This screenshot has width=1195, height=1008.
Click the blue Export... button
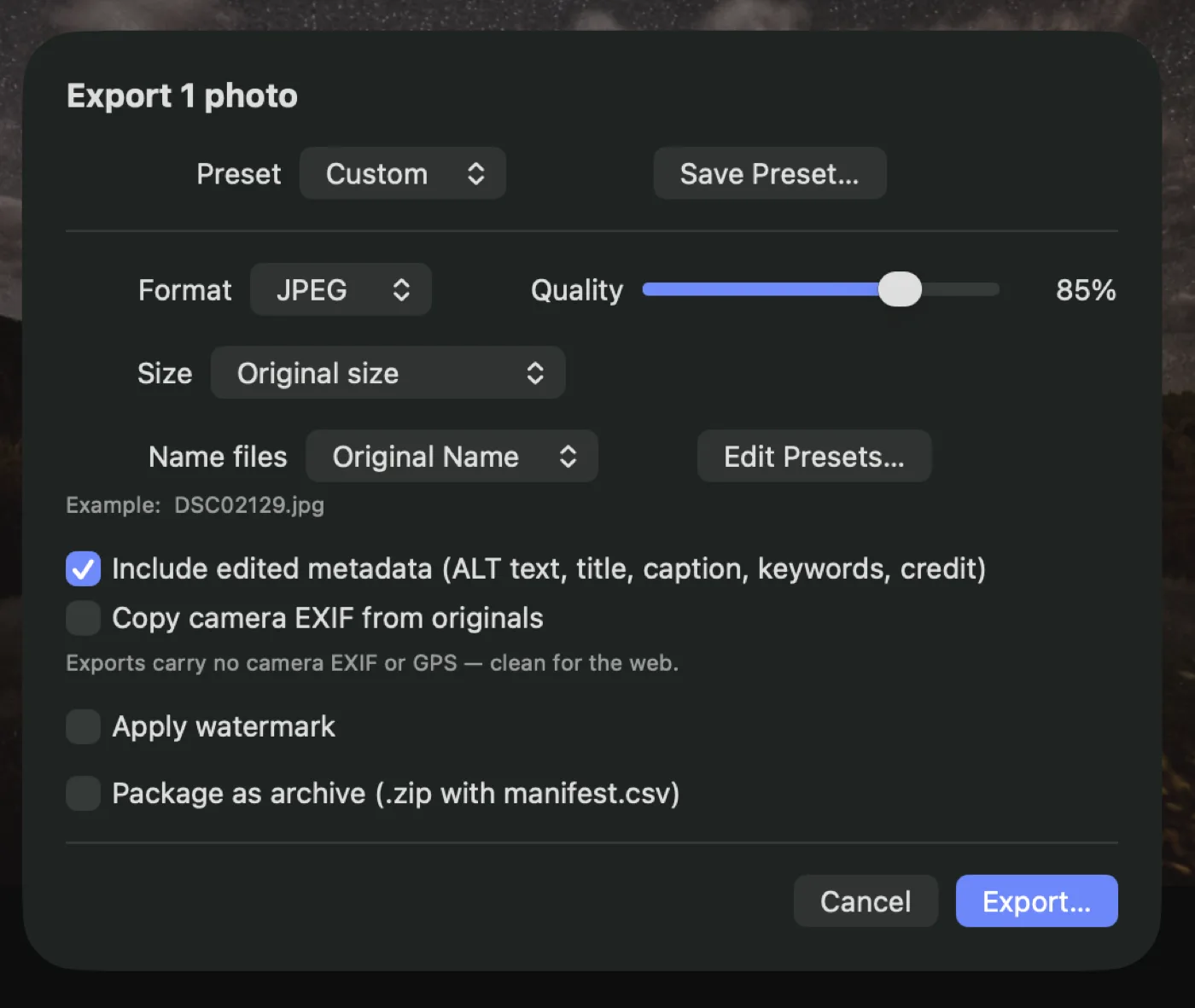pyautogui.click(x=1036, y=900)
